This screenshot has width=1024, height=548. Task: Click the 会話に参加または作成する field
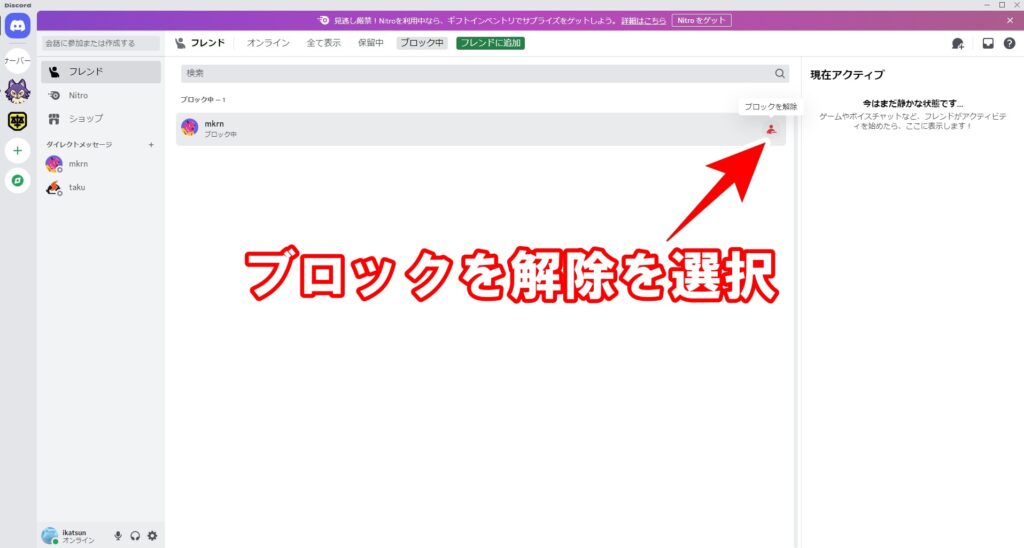[x=101, y=43]
